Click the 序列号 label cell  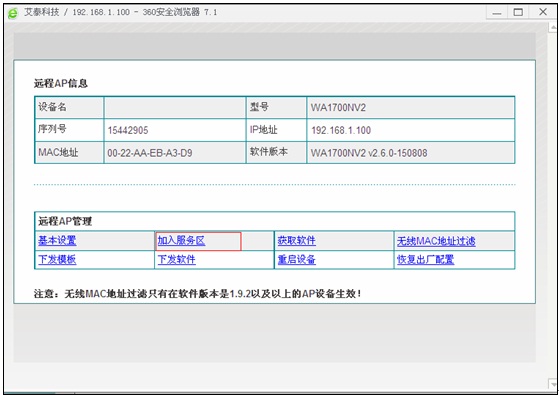tap(69, 130)
